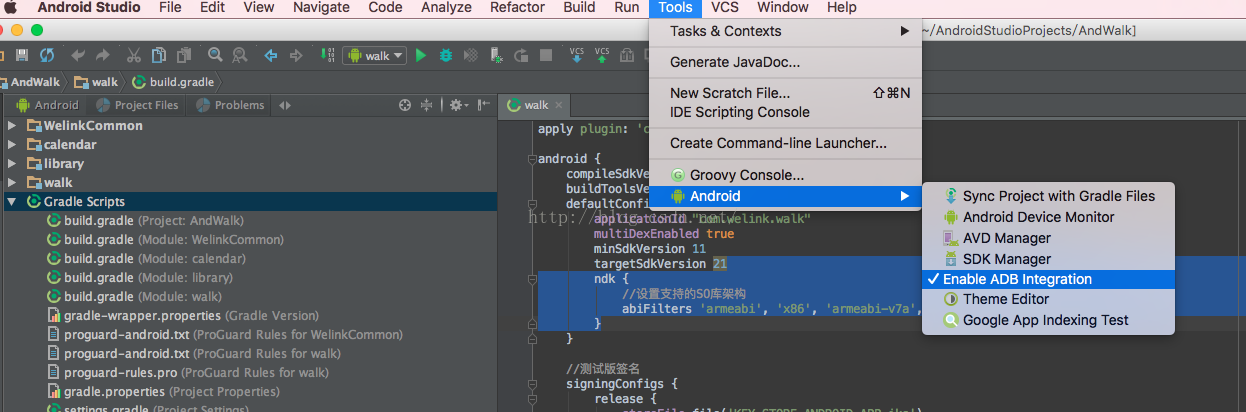Choose New Scratch File... menu item
The width and height of the screenshot is (1246, 412).
click(785, 93)
